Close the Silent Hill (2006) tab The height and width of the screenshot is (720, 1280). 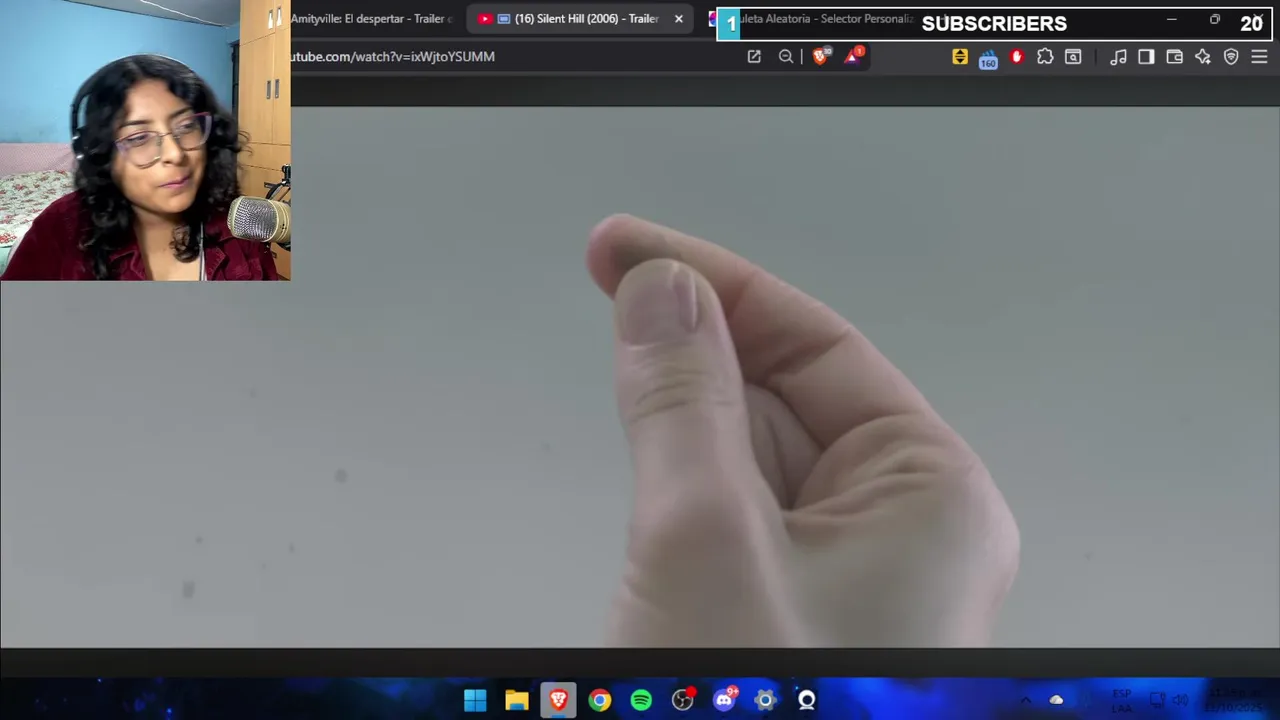point(679,19)
